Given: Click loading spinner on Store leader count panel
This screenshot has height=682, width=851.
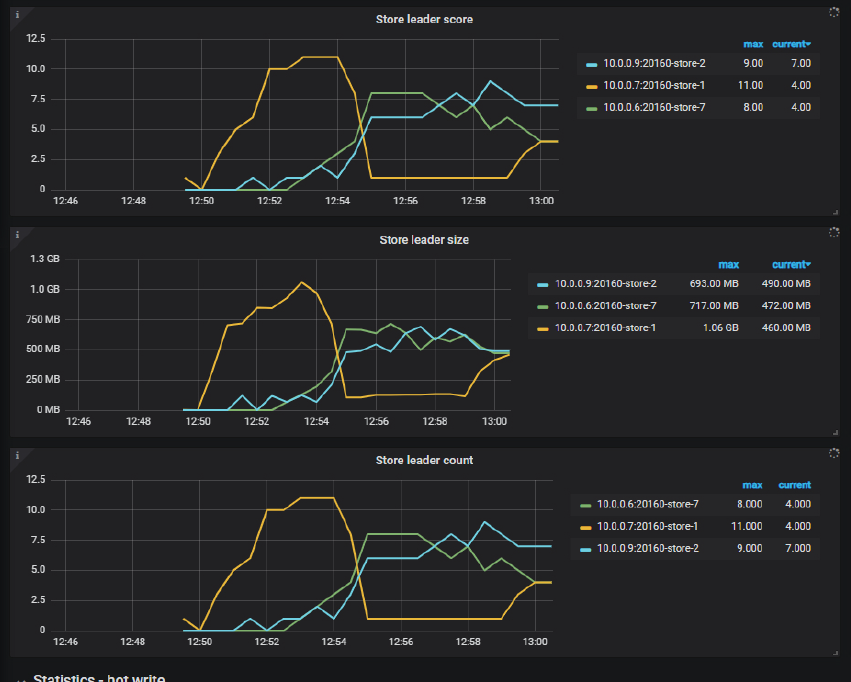Looking at the screenshot, I should (834, 453).
